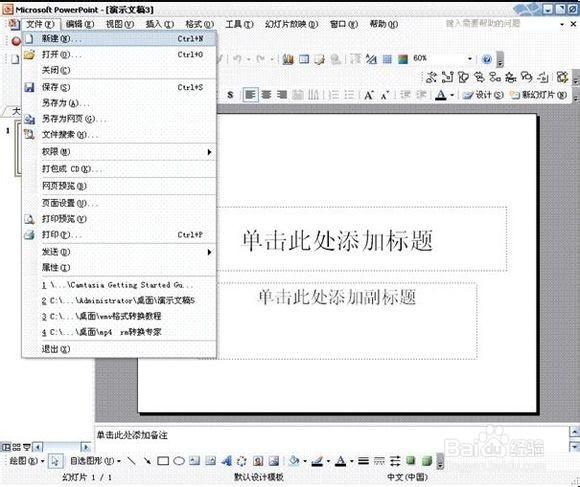Open recent file 桌面\wmv格式转换教程
The image size is (580, 487).
119,317
